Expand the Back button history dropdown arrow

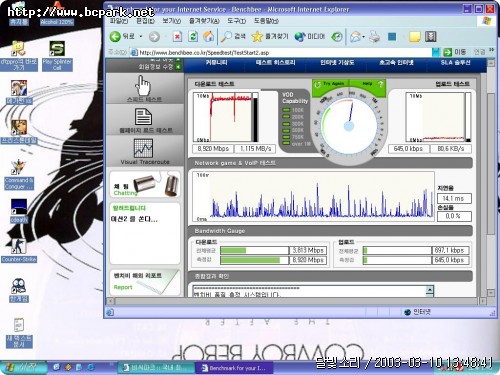pyautogui.click(x=141, y=36)
